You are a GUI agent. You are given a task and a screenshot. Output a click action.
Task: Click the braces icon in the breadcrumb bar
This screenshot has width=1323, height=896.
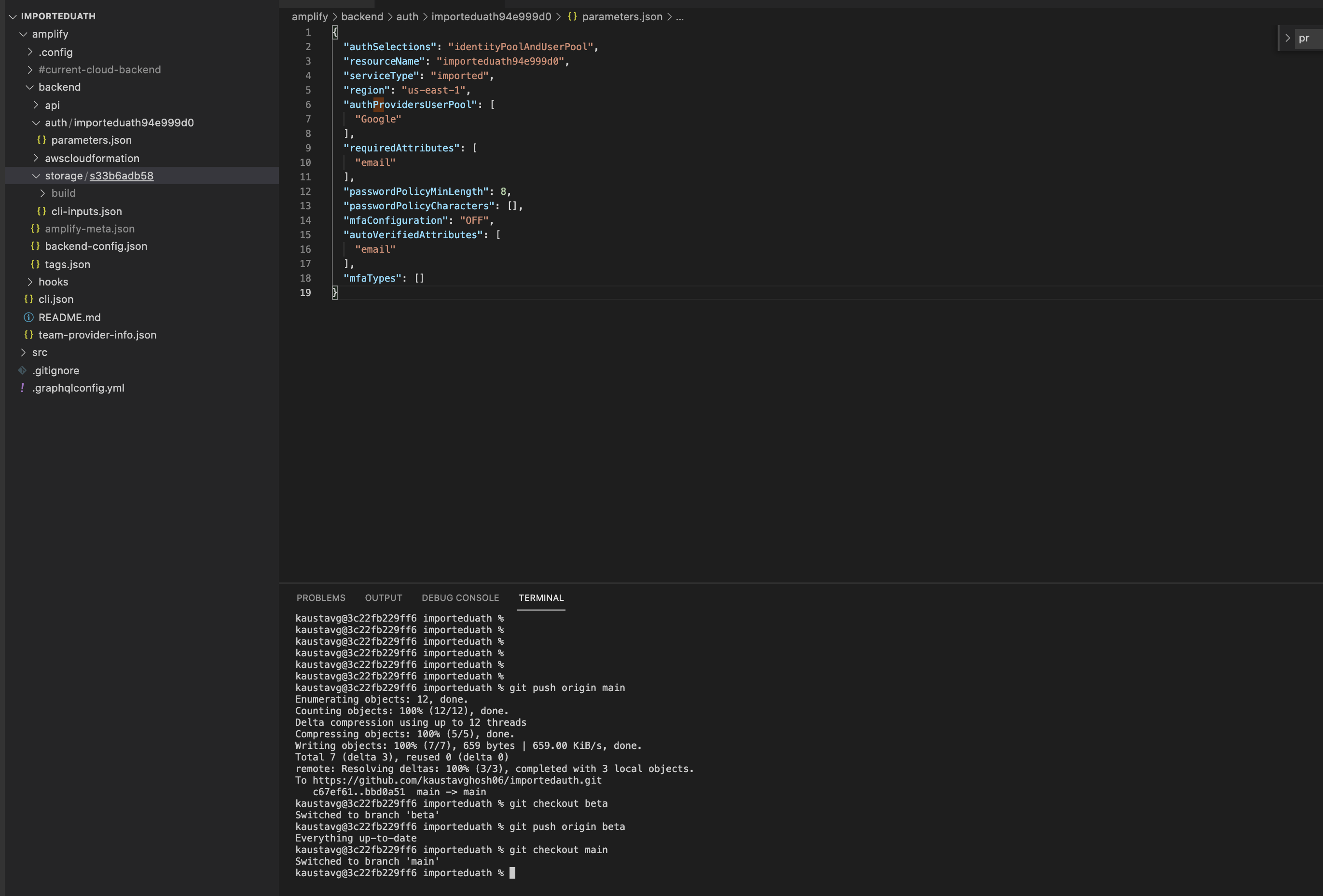[x=573, y=16]
